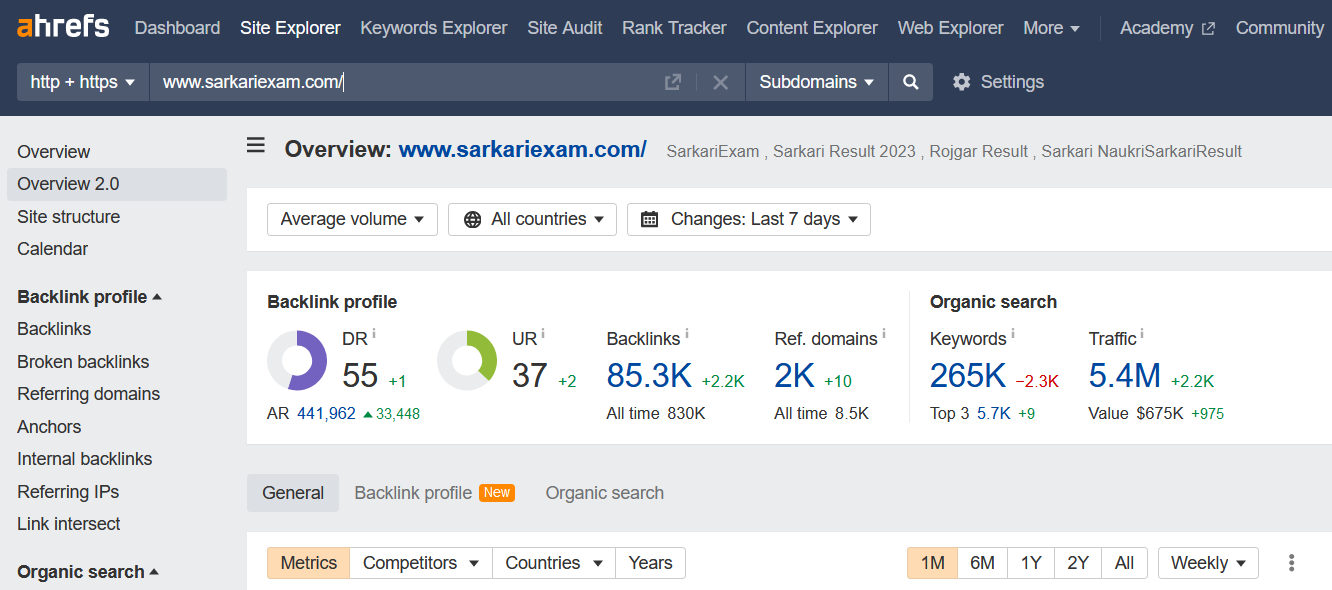Open target URL in new tab icon
This screenshot has width=1332, height=590.
pyautogui.click(x=673, y=82)
